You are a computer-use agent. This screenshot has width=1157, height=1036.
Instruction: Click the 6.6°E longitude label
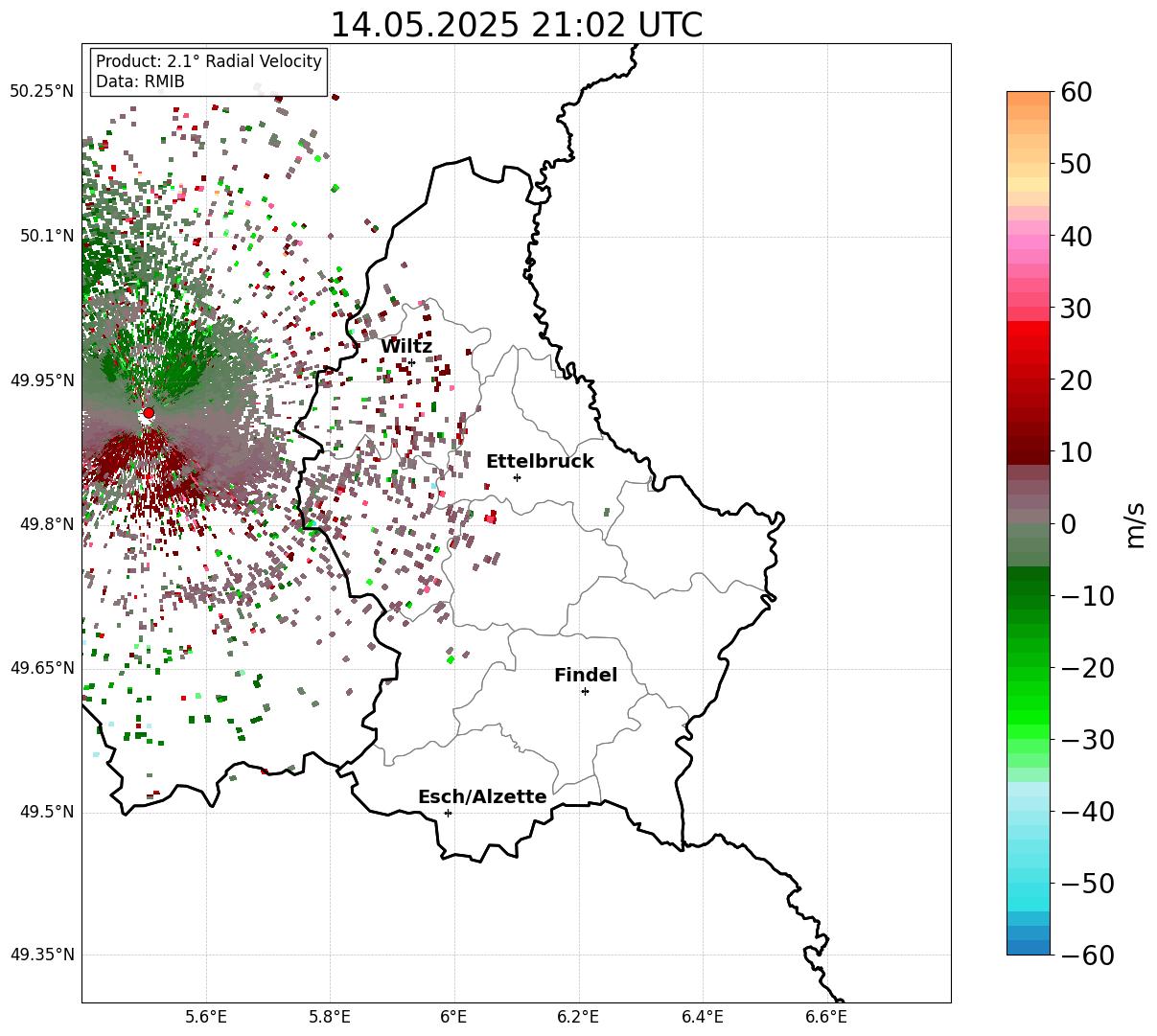pyautogui.click(x=826, y=1016)
